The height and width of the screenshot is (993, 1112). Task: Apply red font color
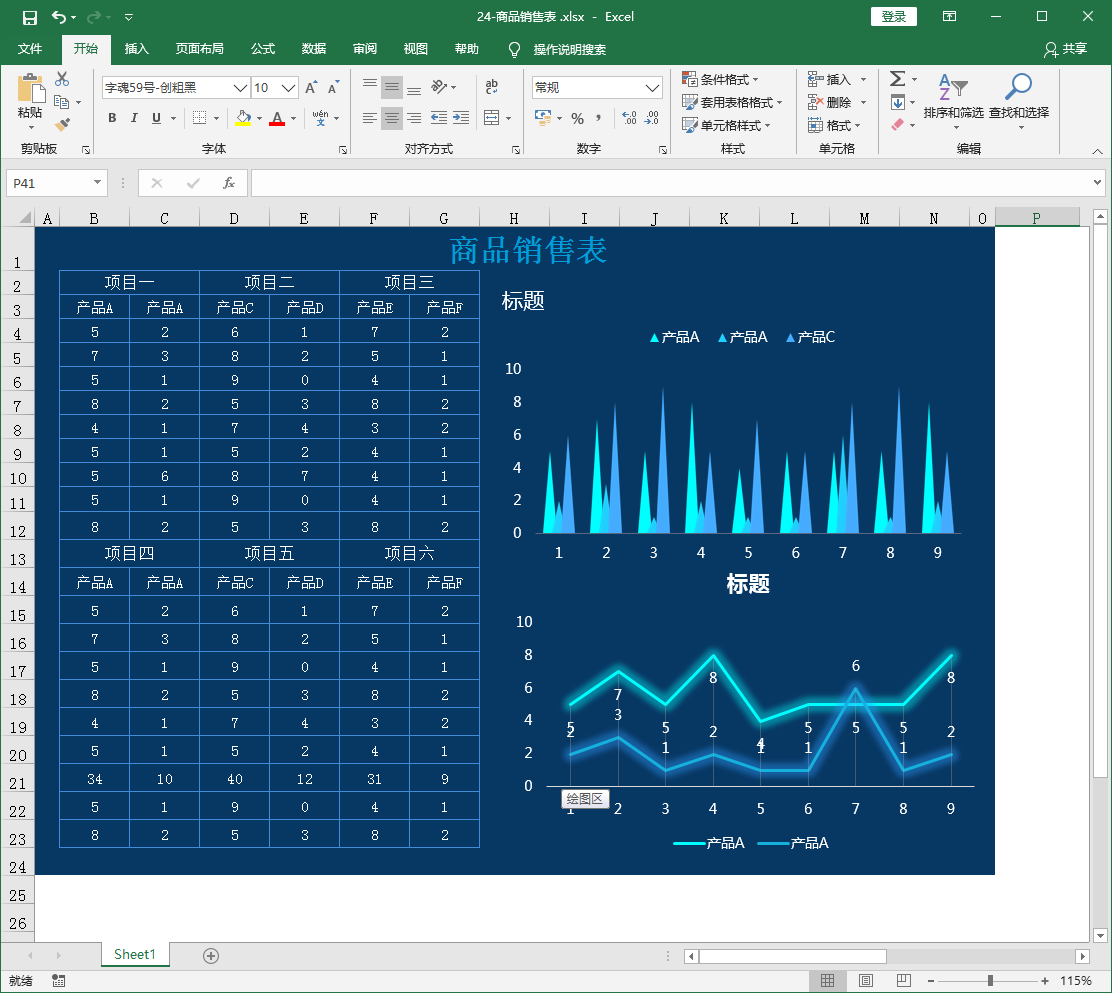click(x=277, y=118)
